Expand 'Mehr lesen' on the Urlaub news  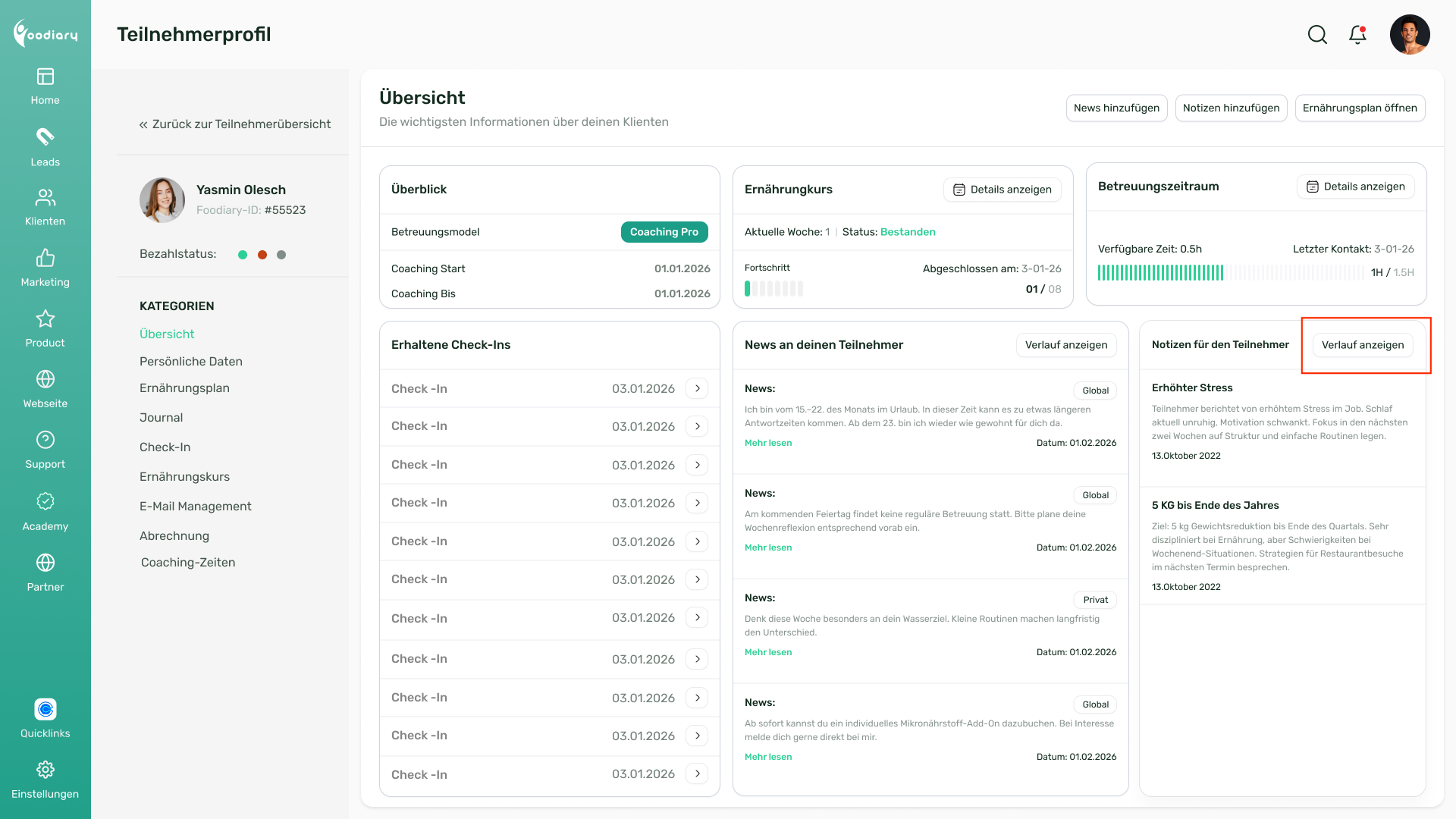[x=767, y=443]
